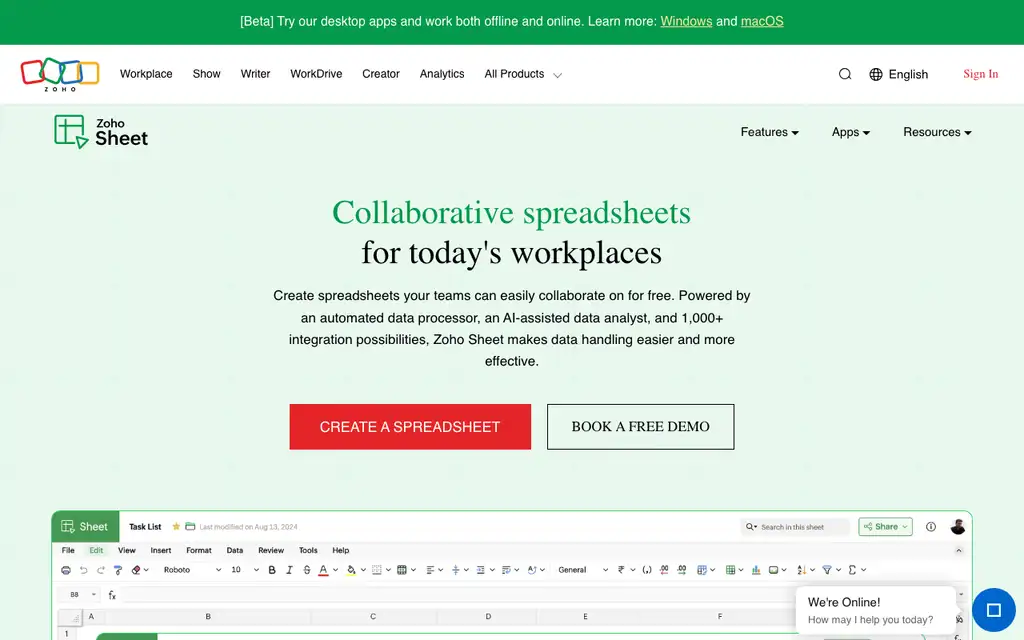The image size is (1024, 640).
Task: Toggle italic formatting button
Action: (x=289, y=569)
